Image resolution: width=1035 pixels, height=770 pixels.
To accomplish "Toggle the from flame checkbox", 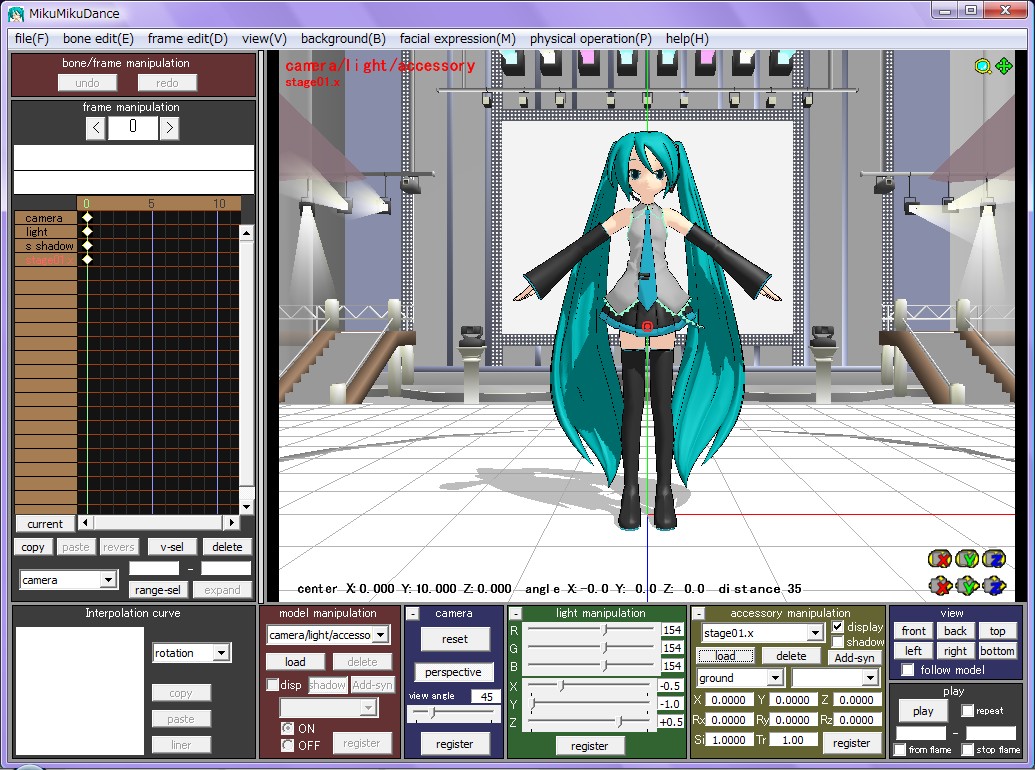I will (900, 750).
